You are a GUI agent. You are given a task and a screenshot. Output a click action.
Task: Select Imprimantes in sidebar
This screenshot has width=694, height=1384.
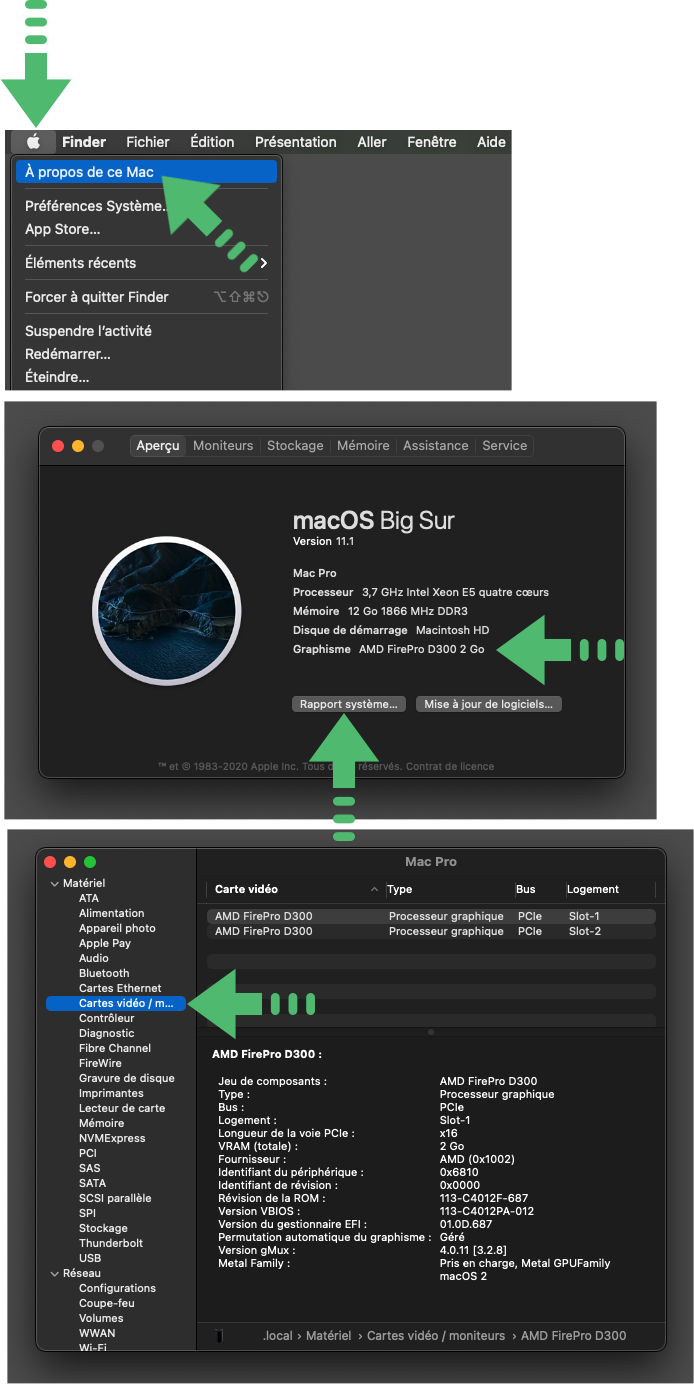[111, 1094]
